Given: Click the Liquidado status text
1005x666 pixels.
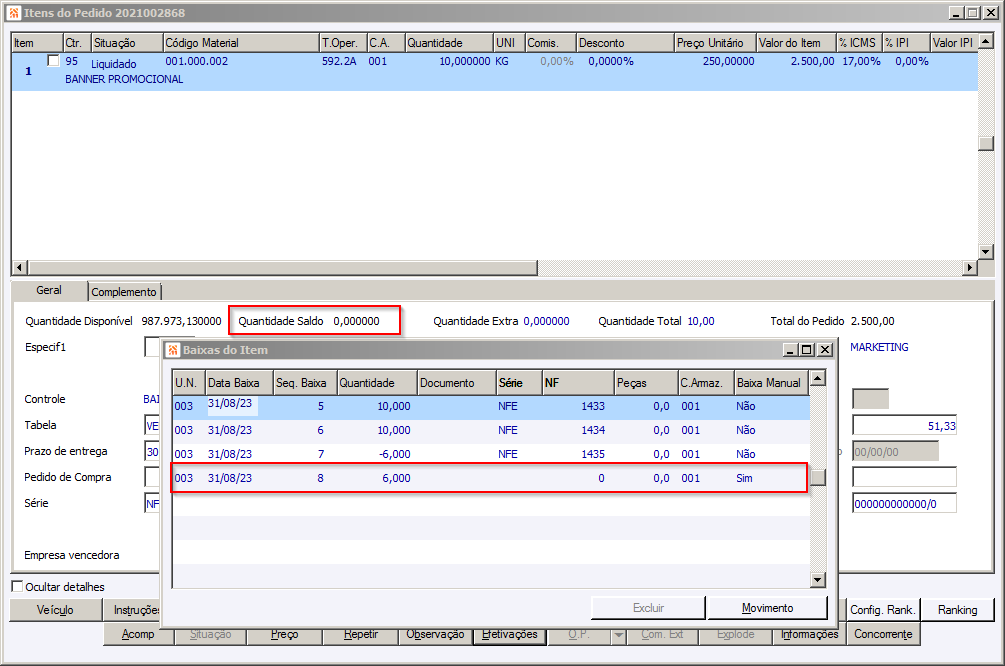Looking at the screenshot, I should pyautogui.click(x=113, y=64).
